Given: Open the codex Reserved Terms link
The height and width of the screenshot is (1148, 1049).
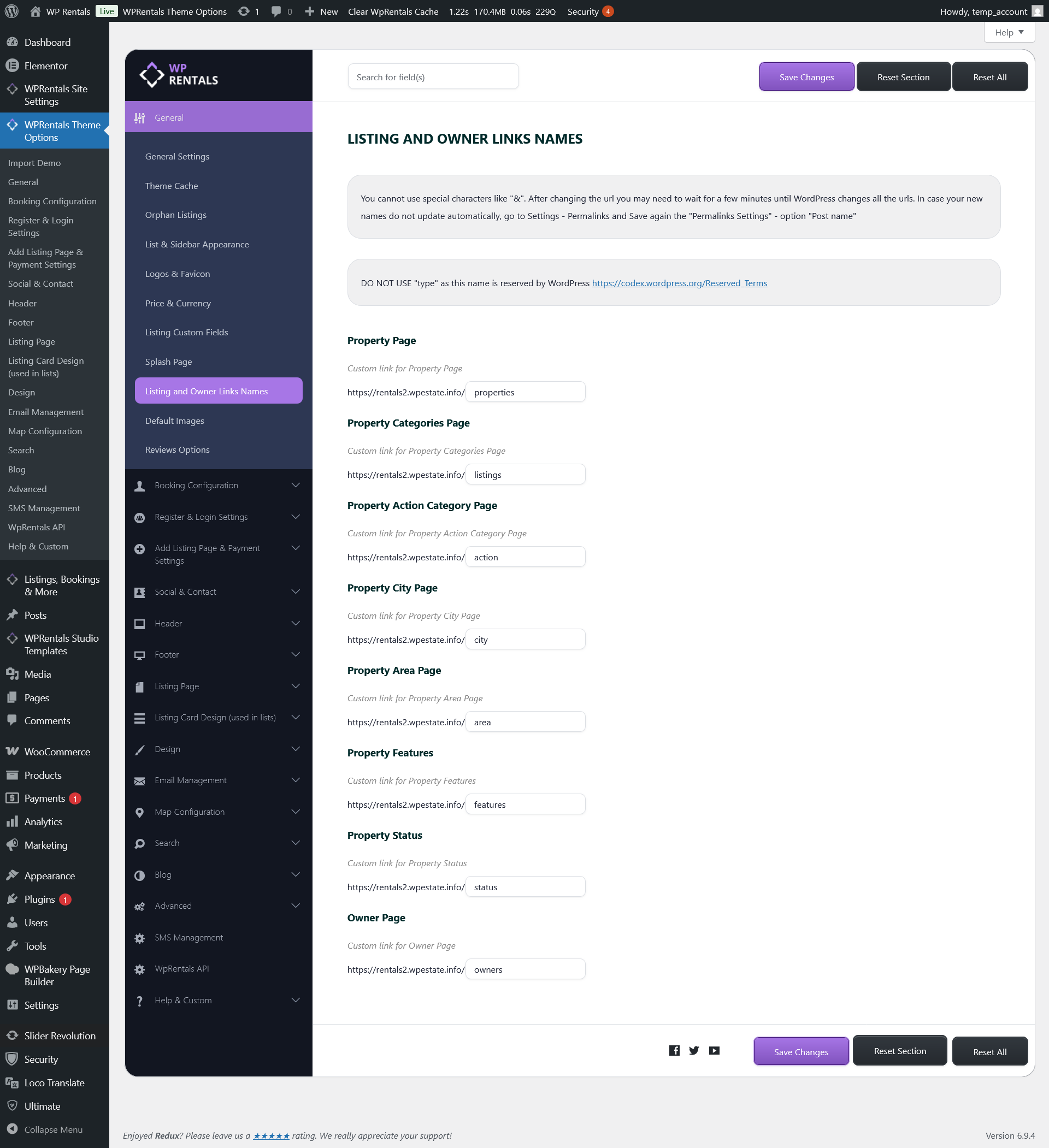Looking at the screenshot, I should (679, 283).
